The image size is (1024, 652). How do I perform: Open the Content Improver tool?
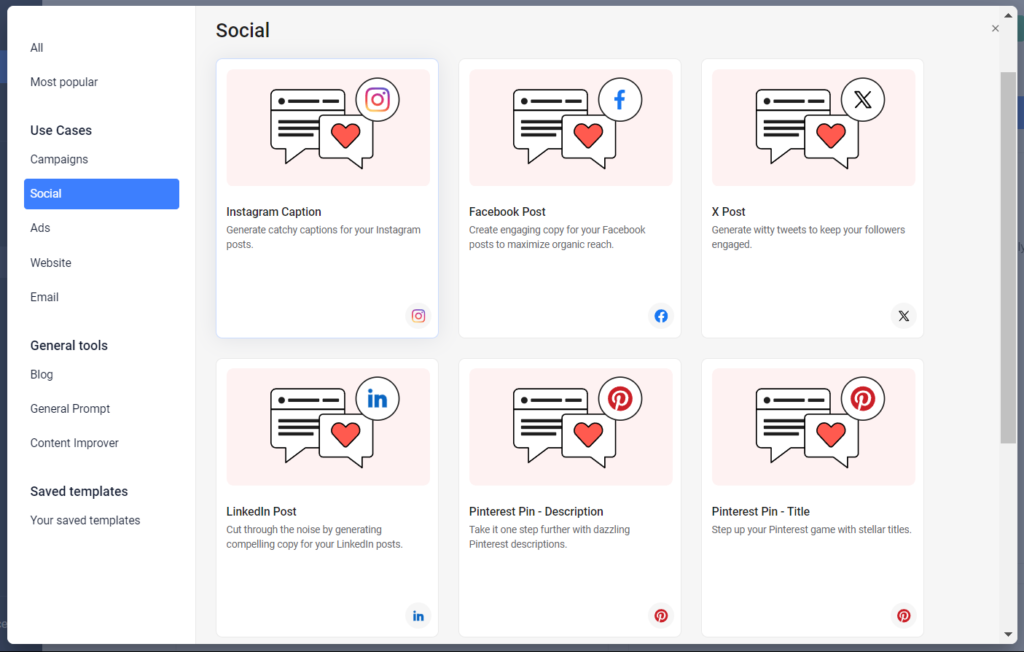click(x=74, y=443)
